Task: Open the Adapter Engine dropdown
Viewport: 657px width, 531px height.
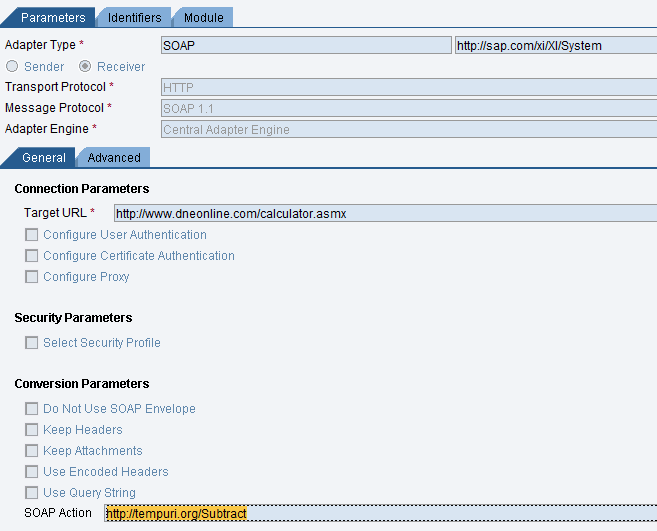Action: 409,129
